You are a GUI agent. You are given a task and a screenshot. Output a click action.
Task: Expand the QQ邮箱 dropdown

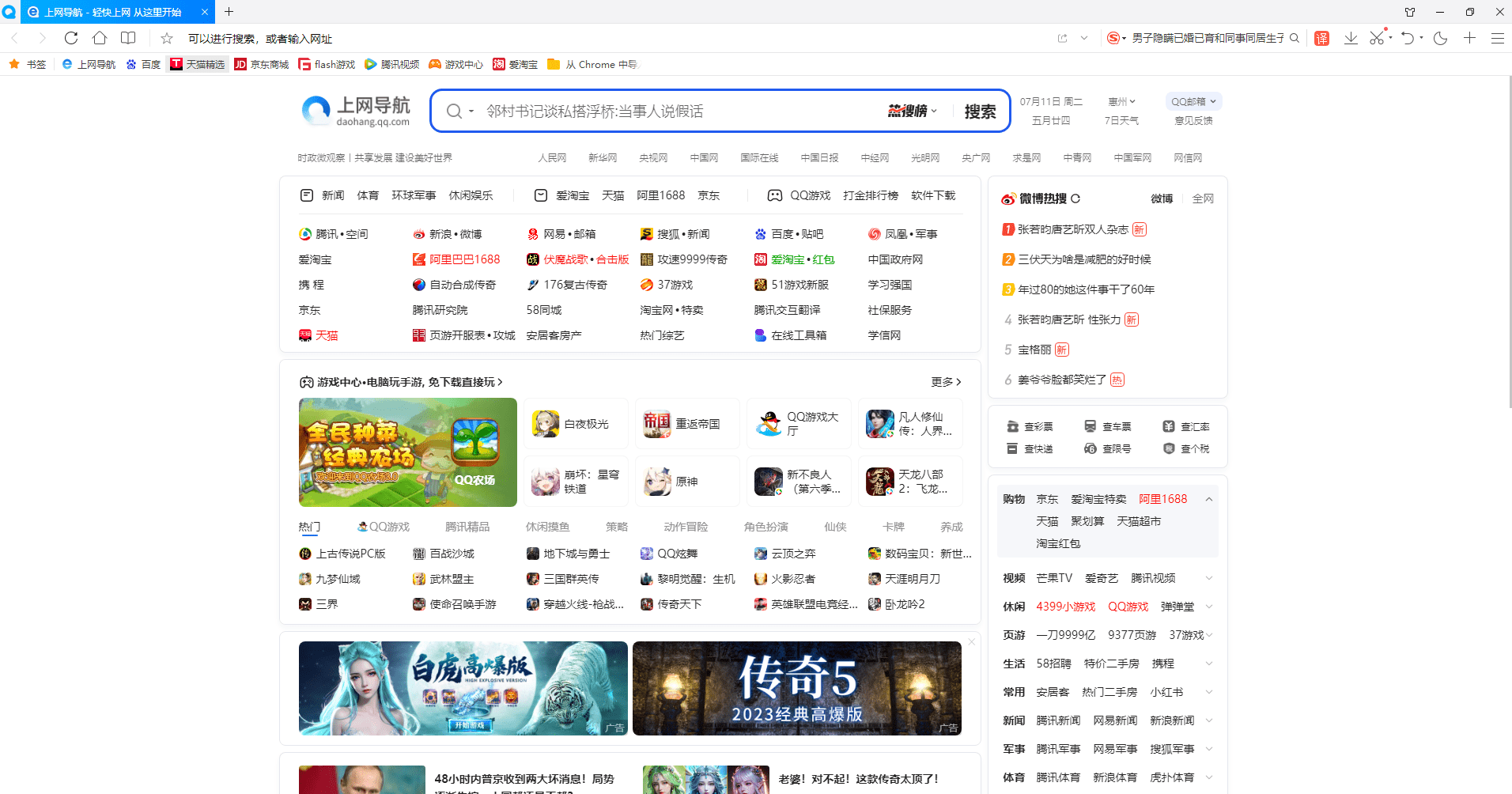coord(1193,101)
